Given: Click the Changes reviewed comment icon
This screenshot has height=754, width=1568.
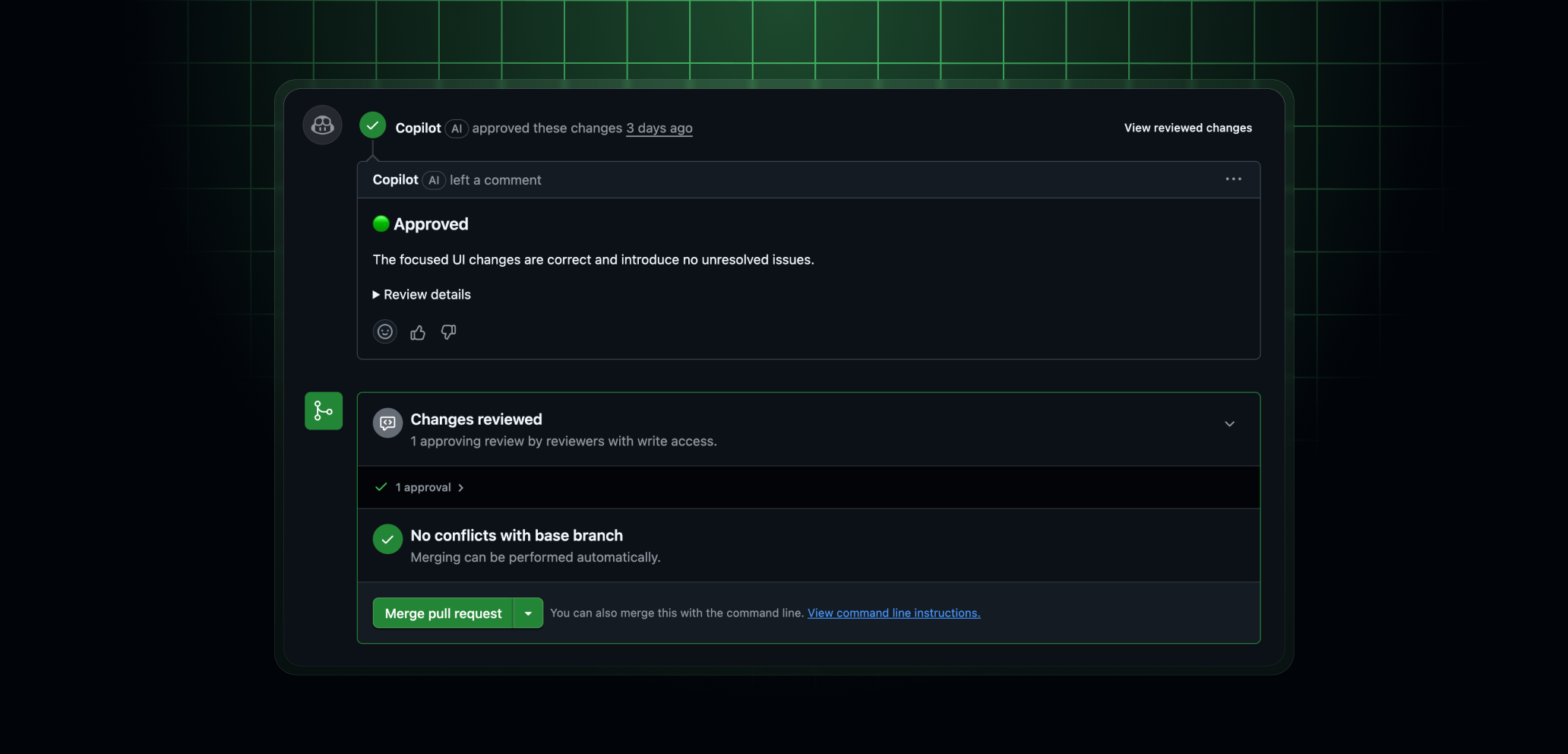Looking at the screenshot, I should [x=387, y=423].
